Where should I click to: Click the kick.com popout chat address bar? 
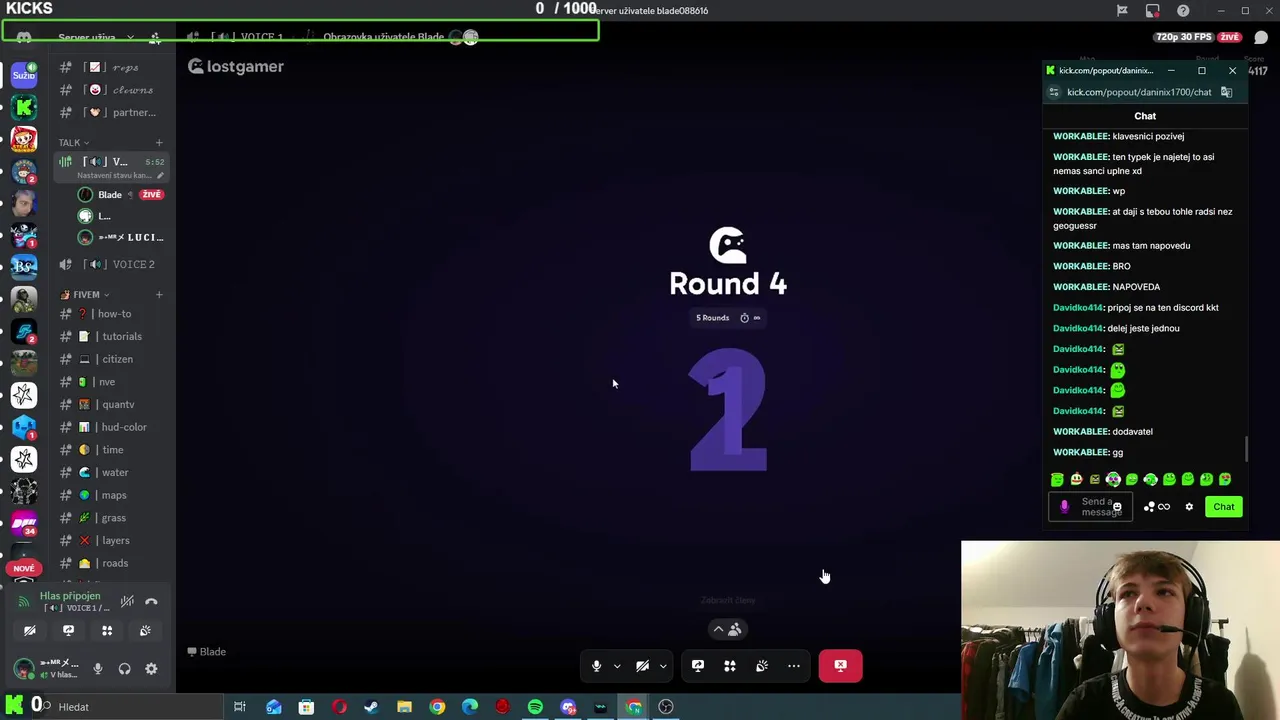[1138, 92]
